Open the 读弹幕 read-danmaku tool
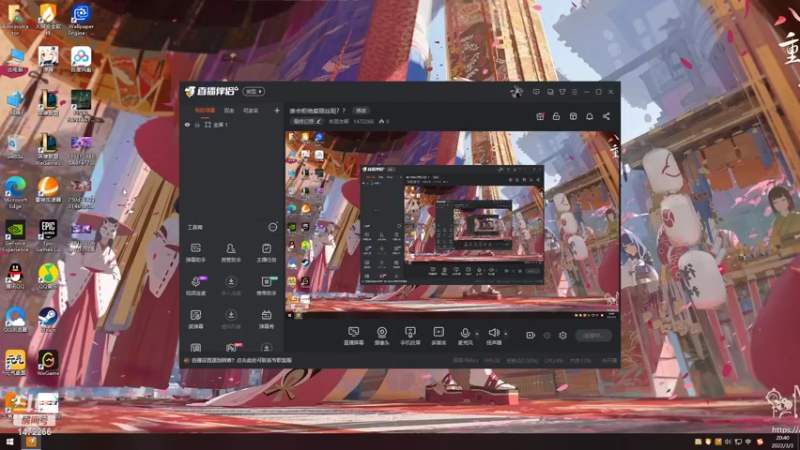 195,319
